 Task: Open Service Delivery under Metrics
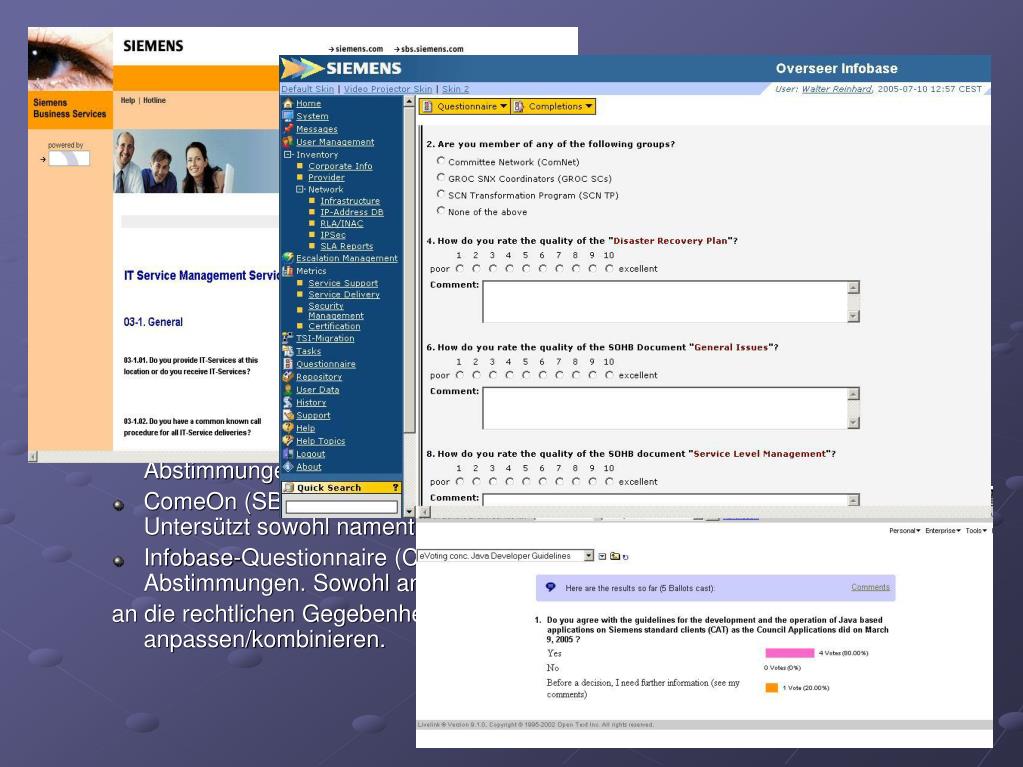tap(344, 294)
